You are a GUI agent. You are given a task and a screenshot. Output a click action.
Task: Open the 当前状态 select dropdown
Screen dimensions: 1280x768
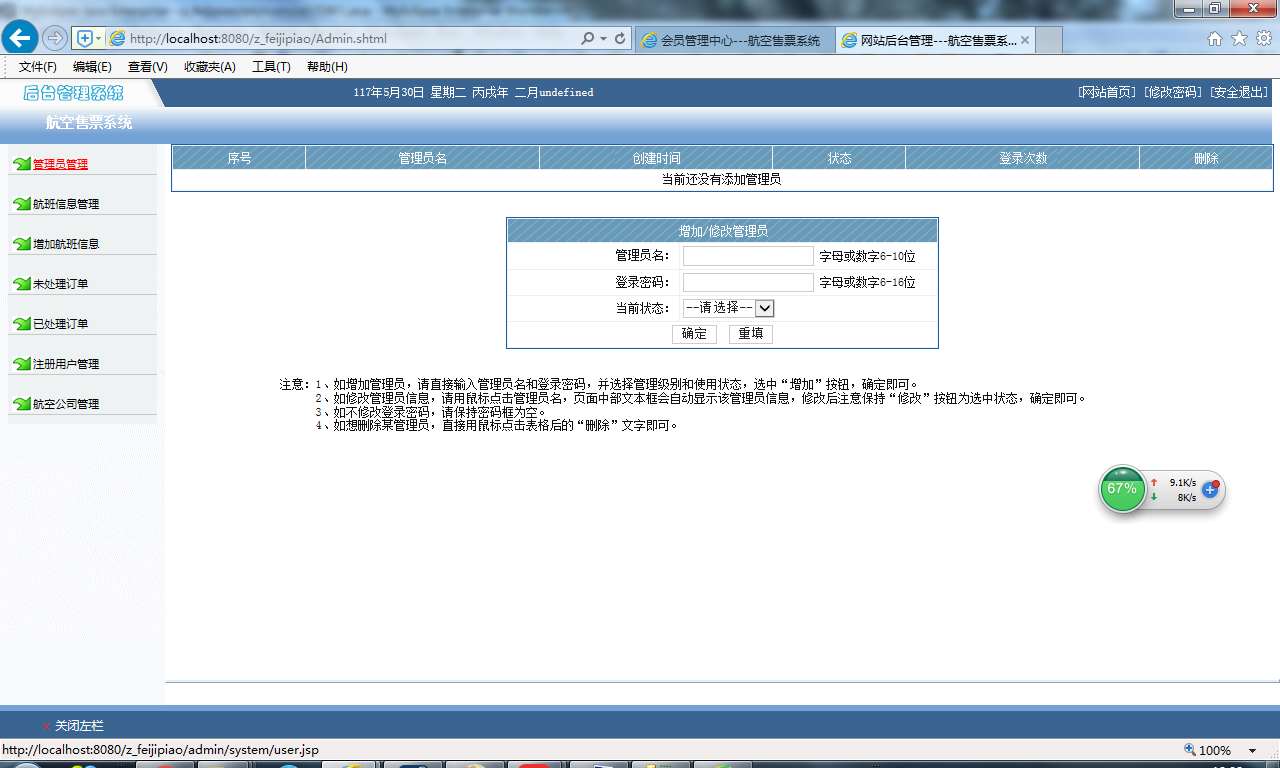coord(728,308)
